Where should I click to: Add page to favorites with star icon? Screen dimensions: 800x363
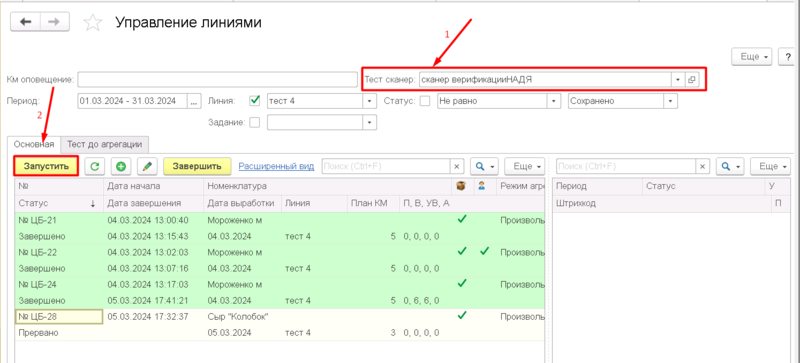coord(93,22)
